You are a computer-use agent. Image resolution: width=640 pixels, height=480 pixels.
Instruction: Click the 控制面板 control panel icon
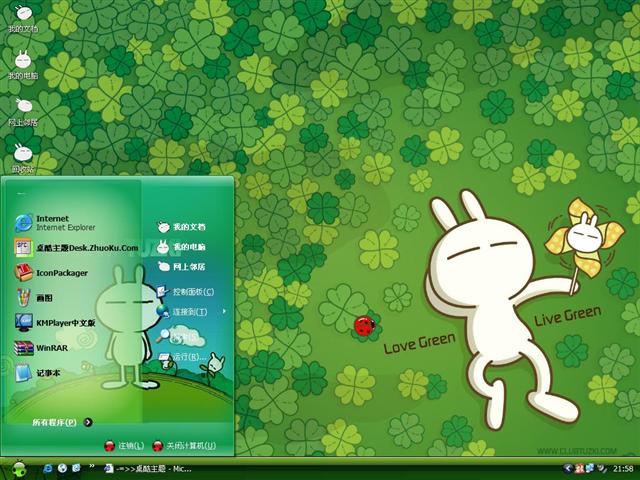pos(162,291)
